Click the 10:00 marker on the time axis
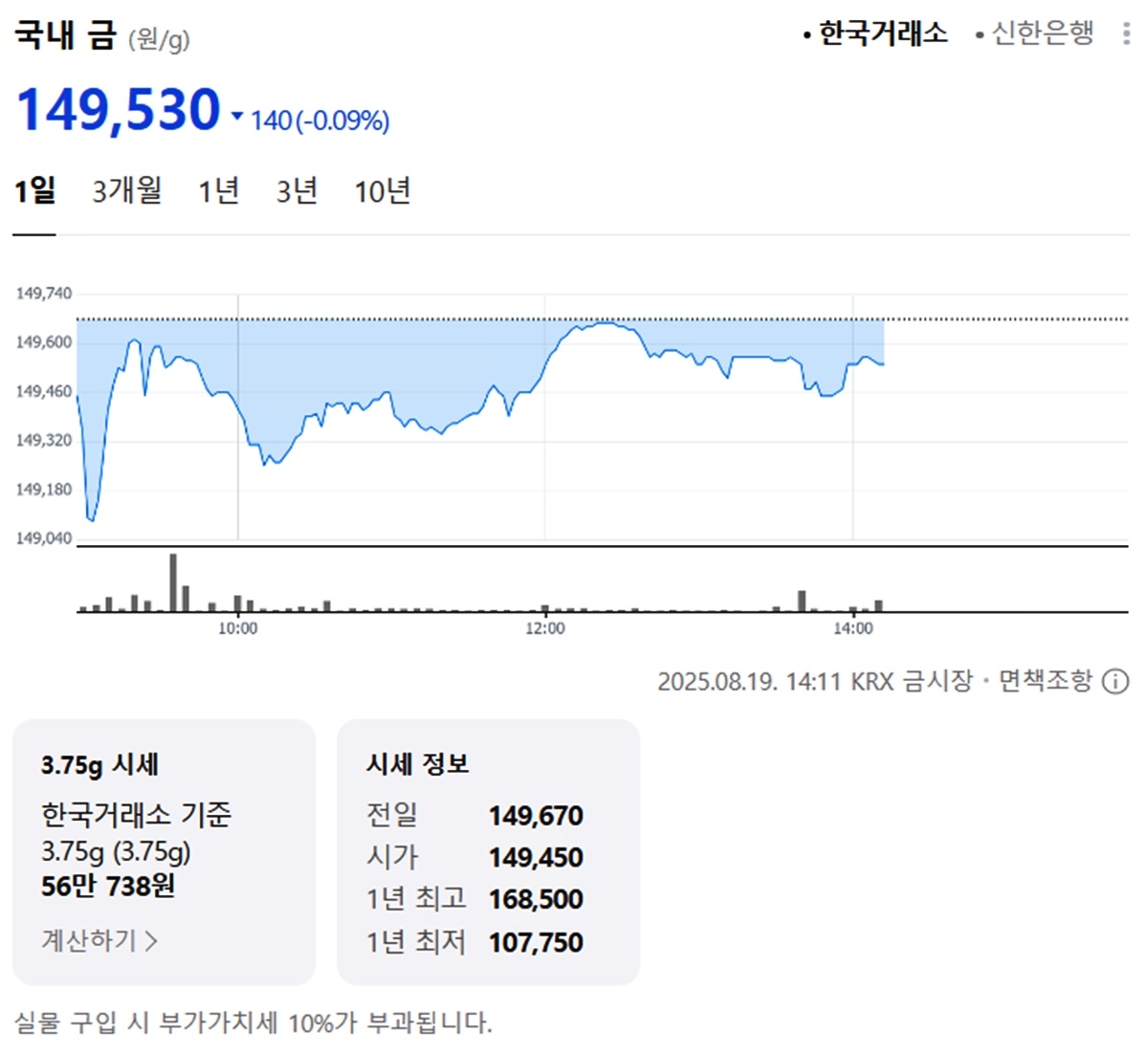Screen dimensions: 1148x1055 click(237, 628)
